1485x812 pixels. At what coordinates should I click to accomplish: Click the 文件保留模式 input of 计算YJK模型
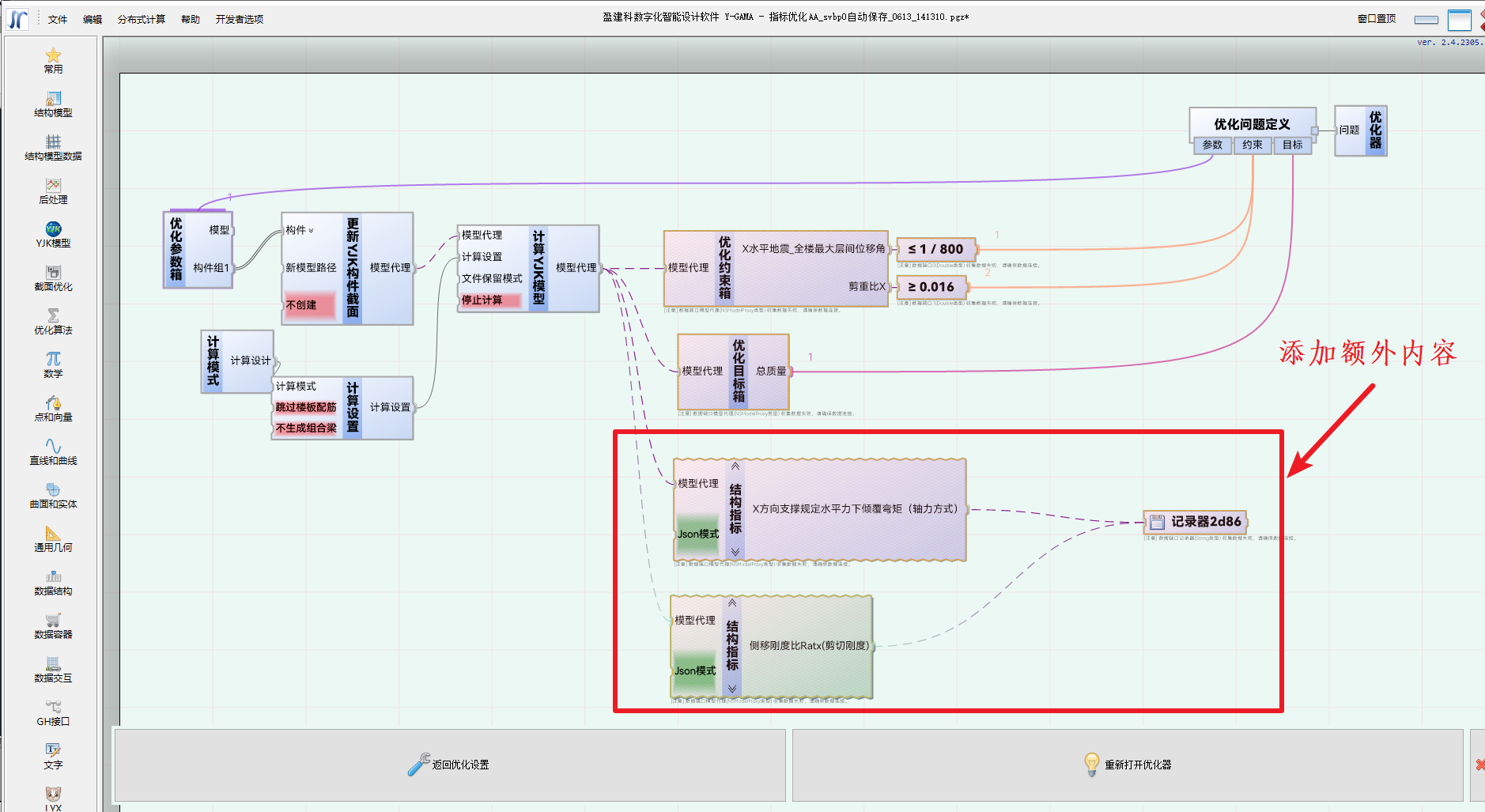click(x=492, y=278)
